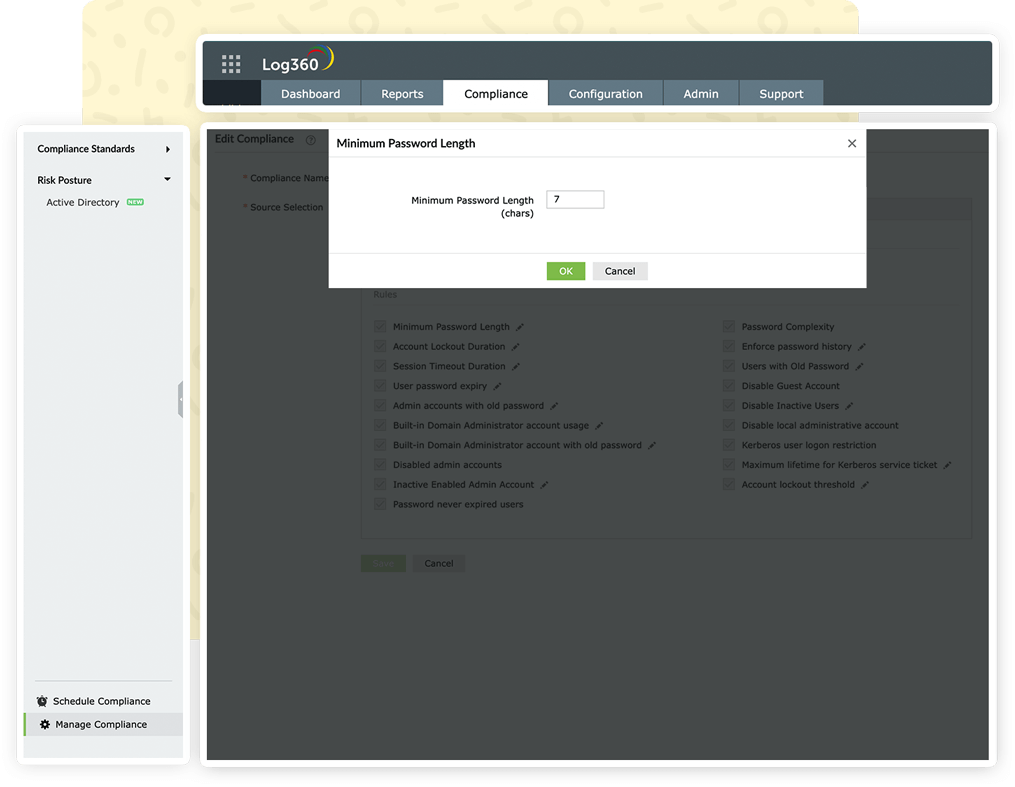This screenshot has height=787, width=1015.
Task: Edit Built-in Domain Administrator account with old password pencil
Action: coord(652,445)
